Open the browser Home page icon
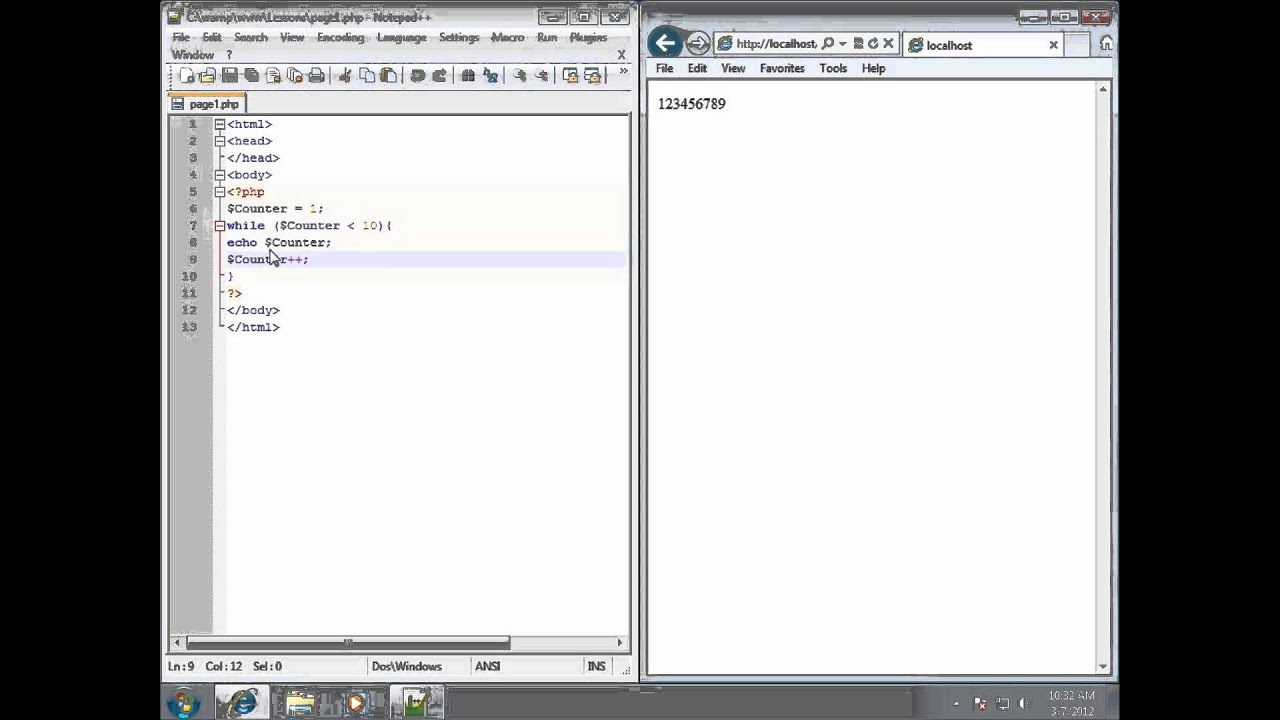This screenshot has height=720, width=1280. [1106, 44]
